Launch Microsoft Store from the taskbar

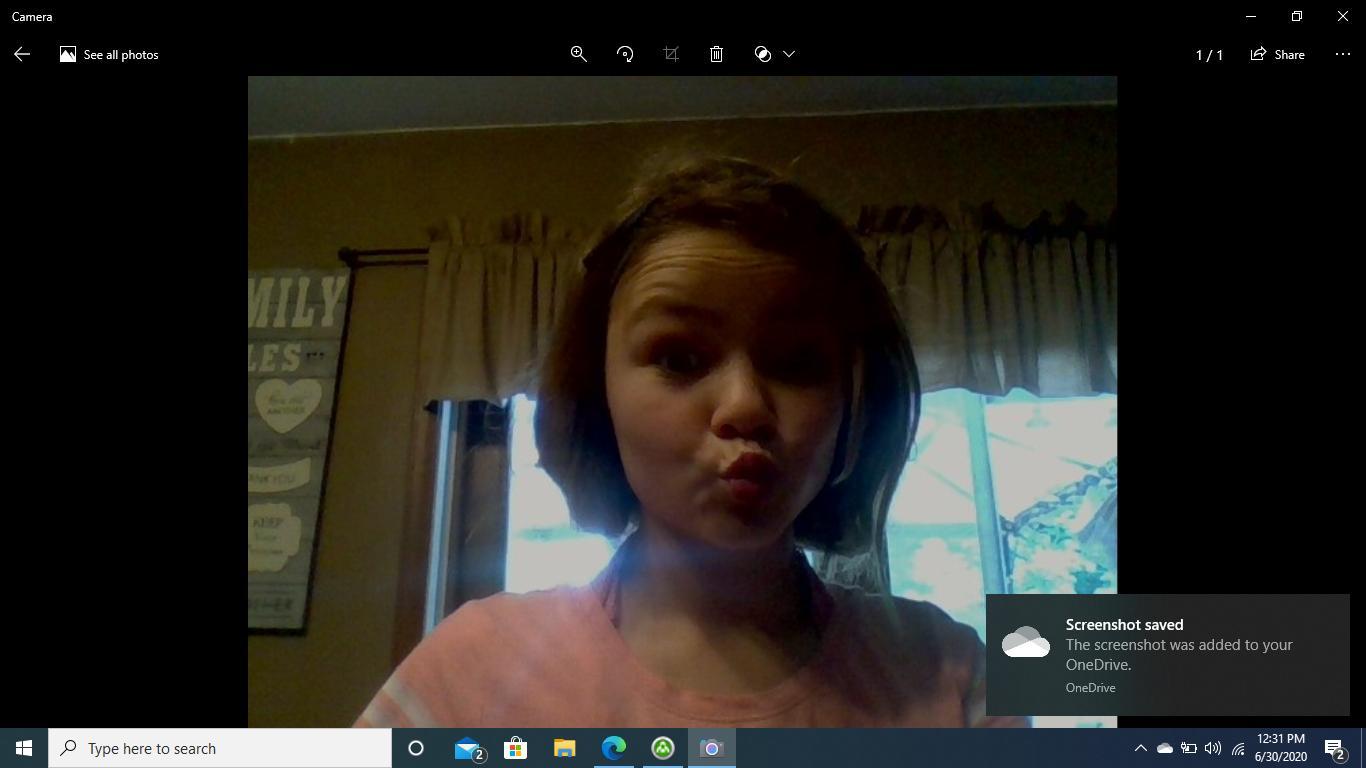click(x=515, y=748)
